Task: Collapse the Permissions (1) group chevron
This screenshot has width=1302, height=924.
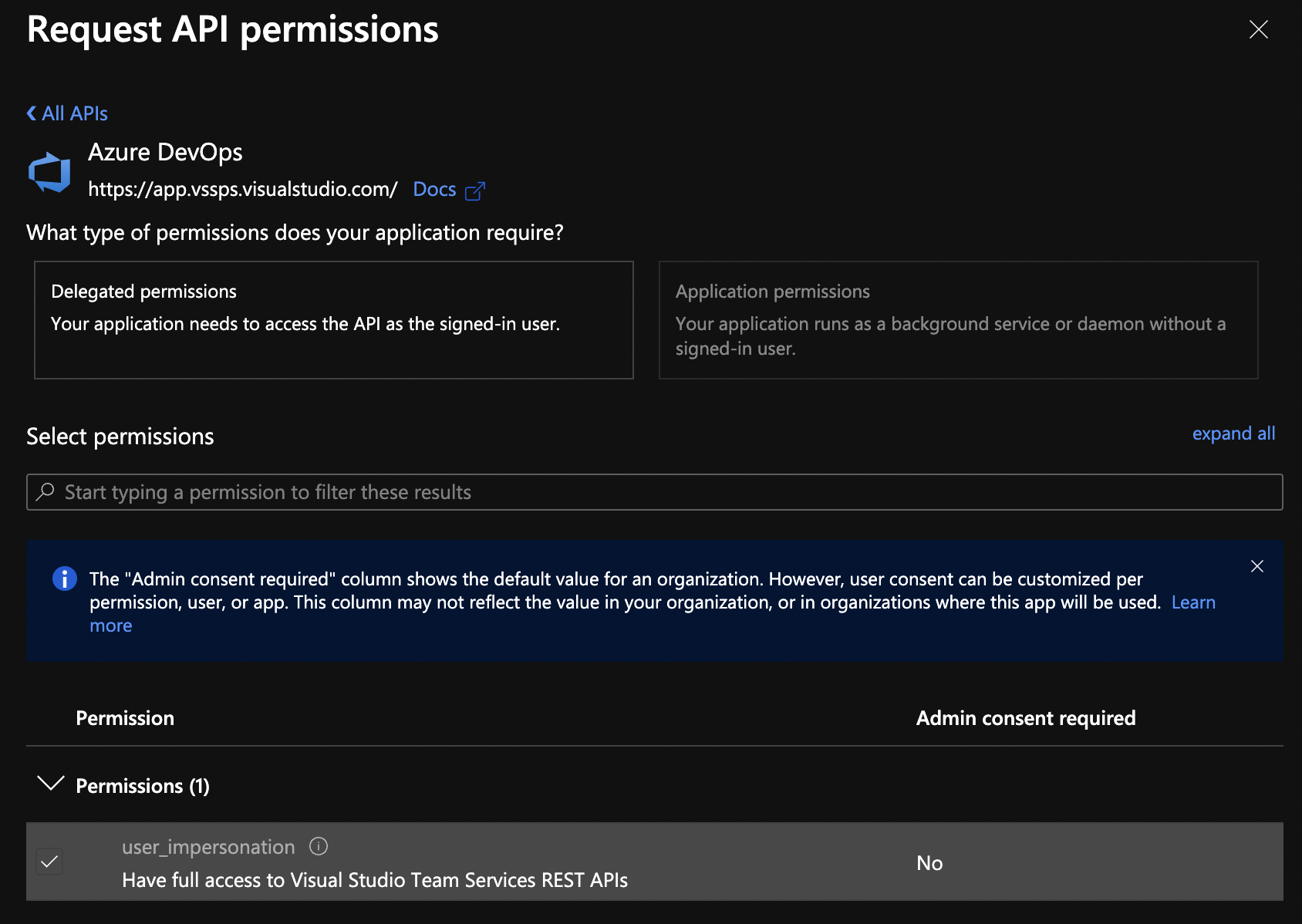Action: [x=51, y=784]
